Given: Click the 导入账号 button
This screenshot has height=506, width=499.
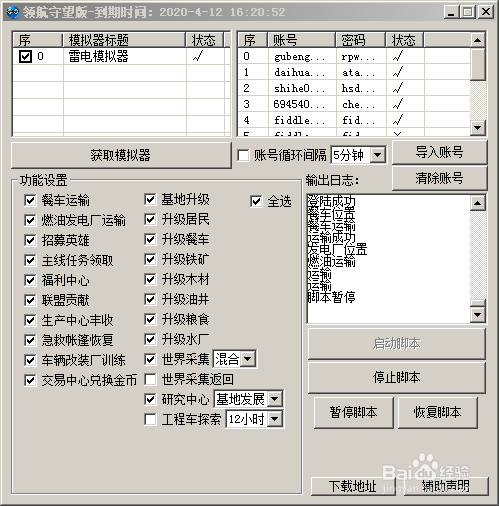Looking at the screenshot, I should [x=439, y=152].
